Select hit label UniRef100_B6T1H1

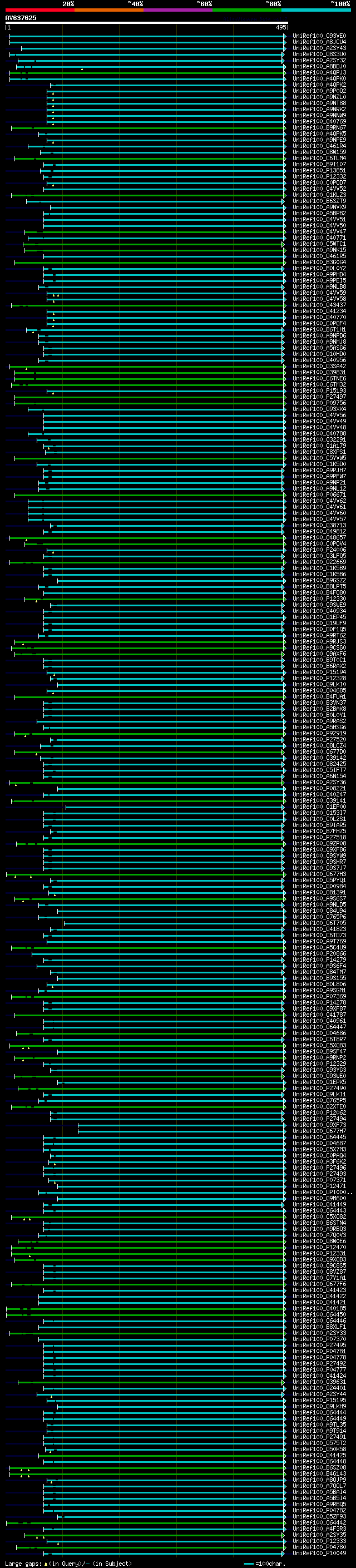pos(319,329)
